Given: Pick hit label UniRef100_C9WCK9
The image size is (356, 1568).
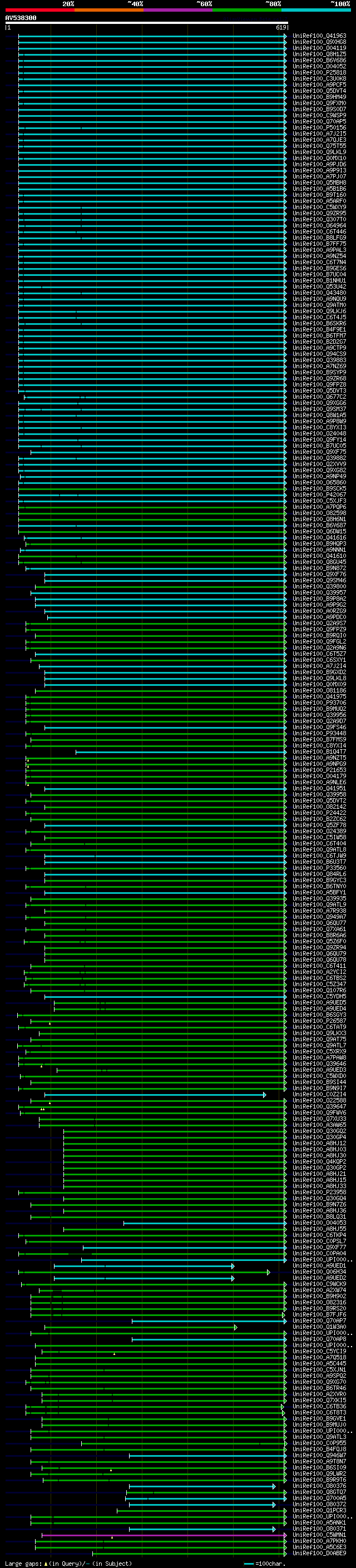Looking at the screenshot, I should pyautogui.click(x=319, y=1284).
